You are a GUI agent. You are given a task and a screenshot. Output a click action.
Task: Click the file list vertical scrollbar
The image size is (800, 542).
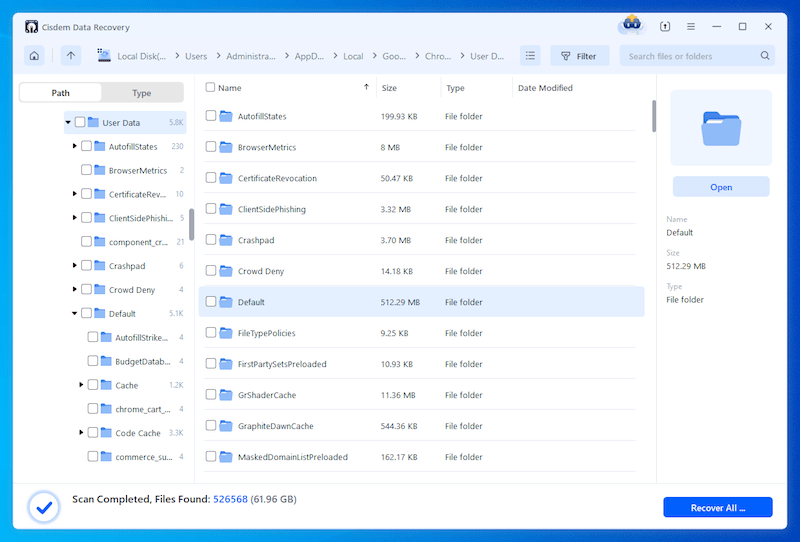click(654, 116)
